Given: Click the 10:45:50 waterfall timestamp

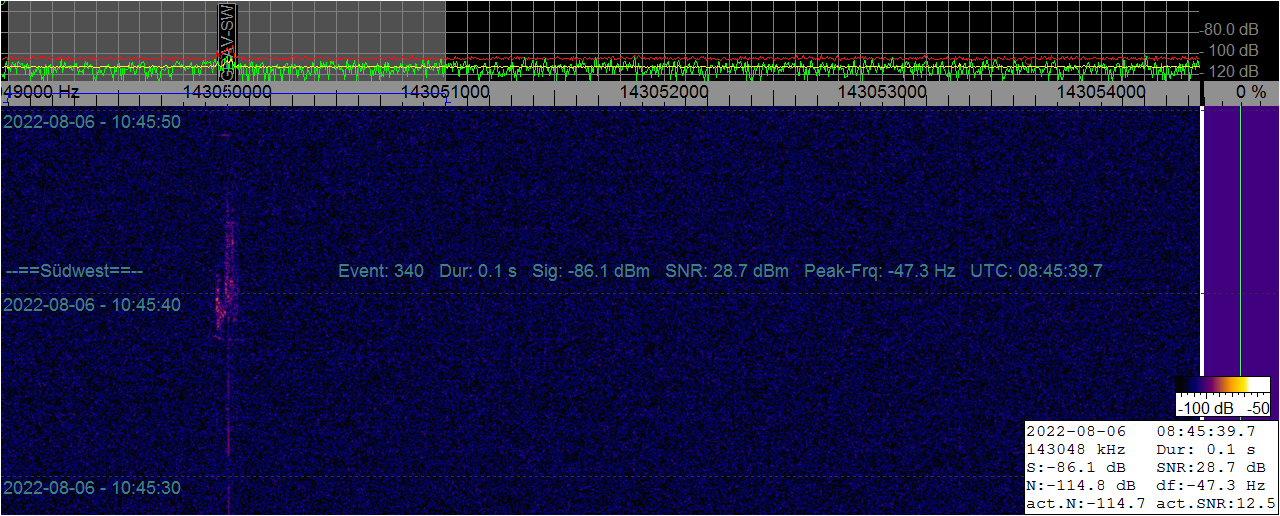Looking at the screenshot, I should pyautogui.click(x=92, y=122).
